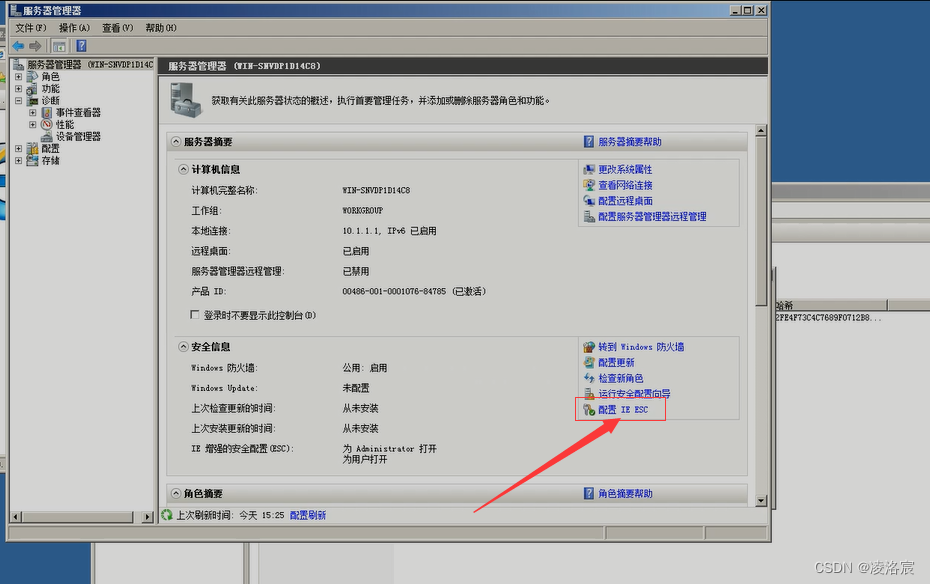Click computer name WIN-SNVDP1D14C8 value
The height and width of the screenshot is (584, 930).
click(x=376, y=190)
